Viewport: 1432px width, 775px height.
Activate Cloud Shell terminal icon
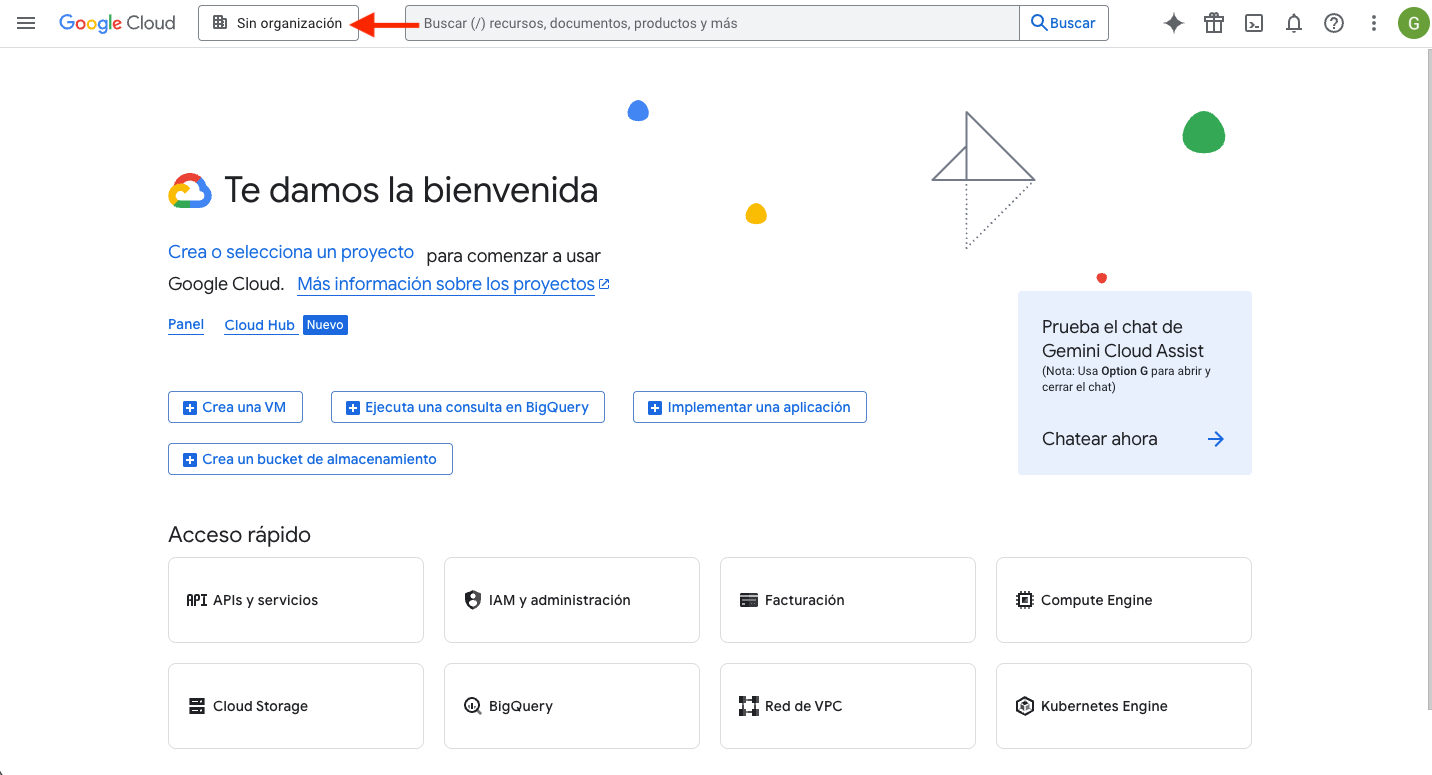pos(1254,23)
